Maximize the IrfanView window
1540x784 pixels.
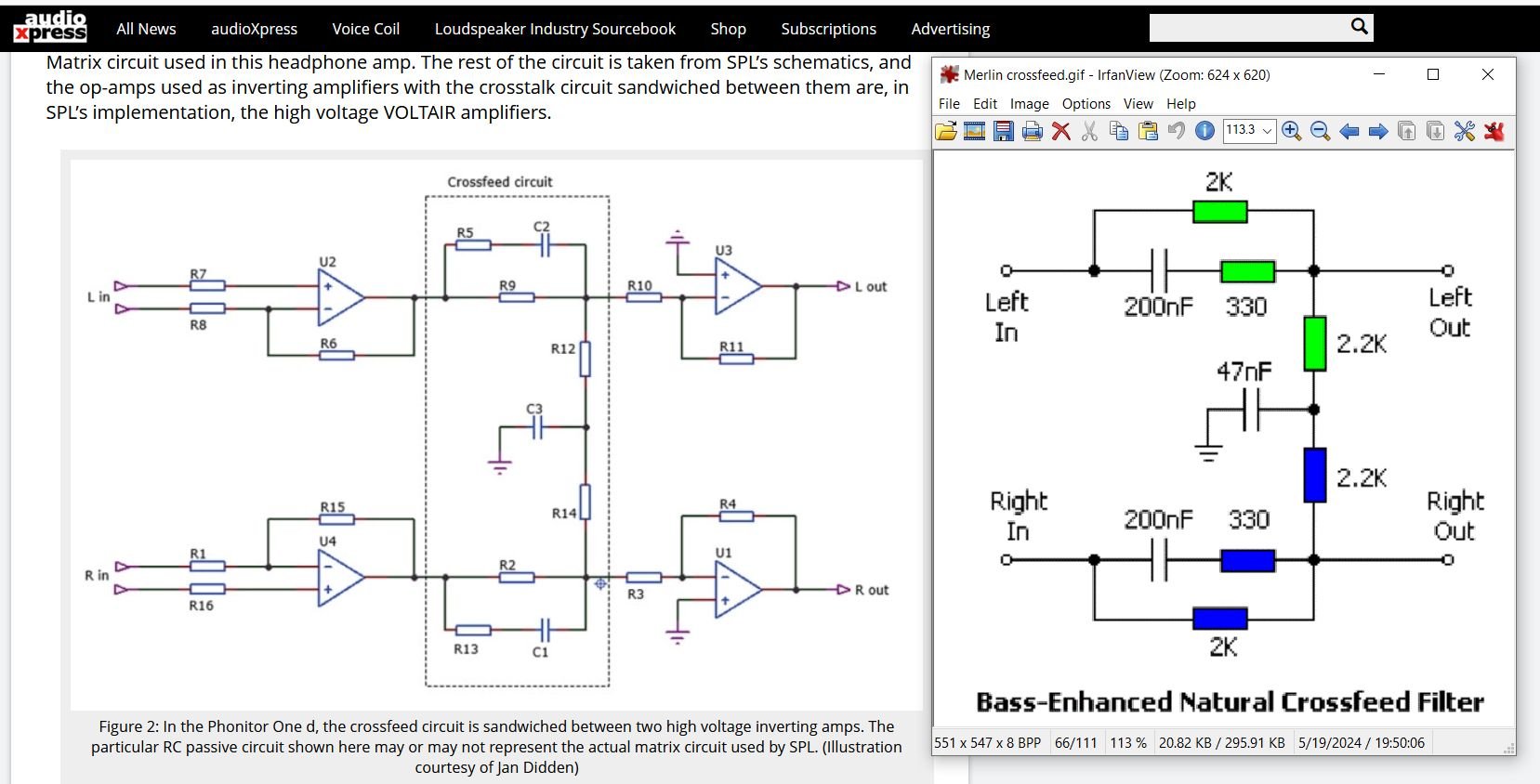click(1433, 74)
